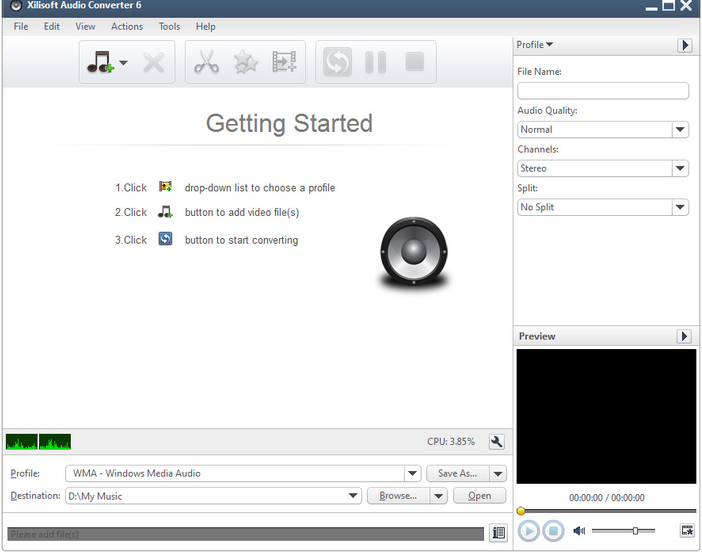Stop the preview playback
The width and height of the screenshot is (702, 553).
(553, 531)
